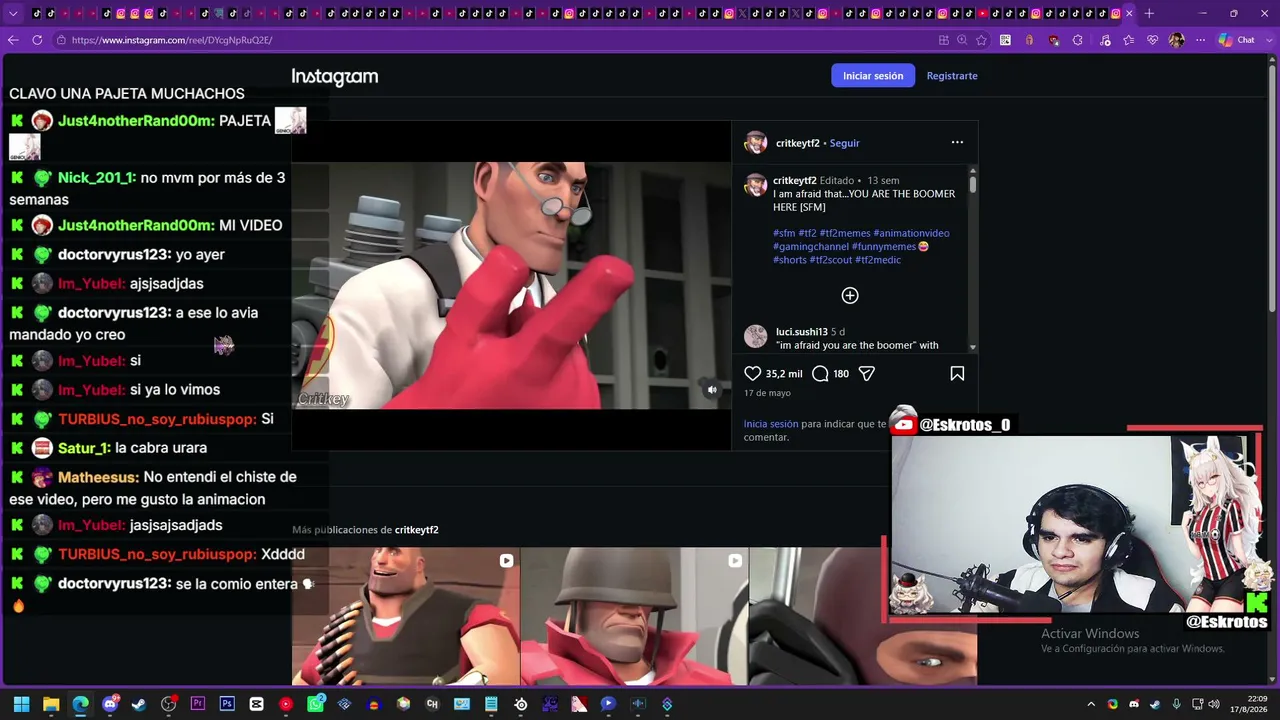Follow critkeytf2 with Seguir
Screen dimensions: 1280x720
click(844, 143)
